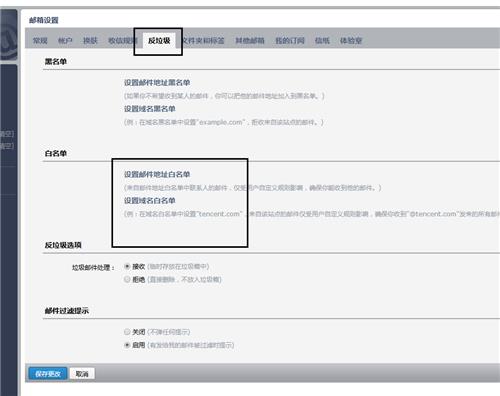Image resolution: width=500 pixels, height=396 pixels.
Task: Click the 白名单 section heading
Action: pos(56,153)
